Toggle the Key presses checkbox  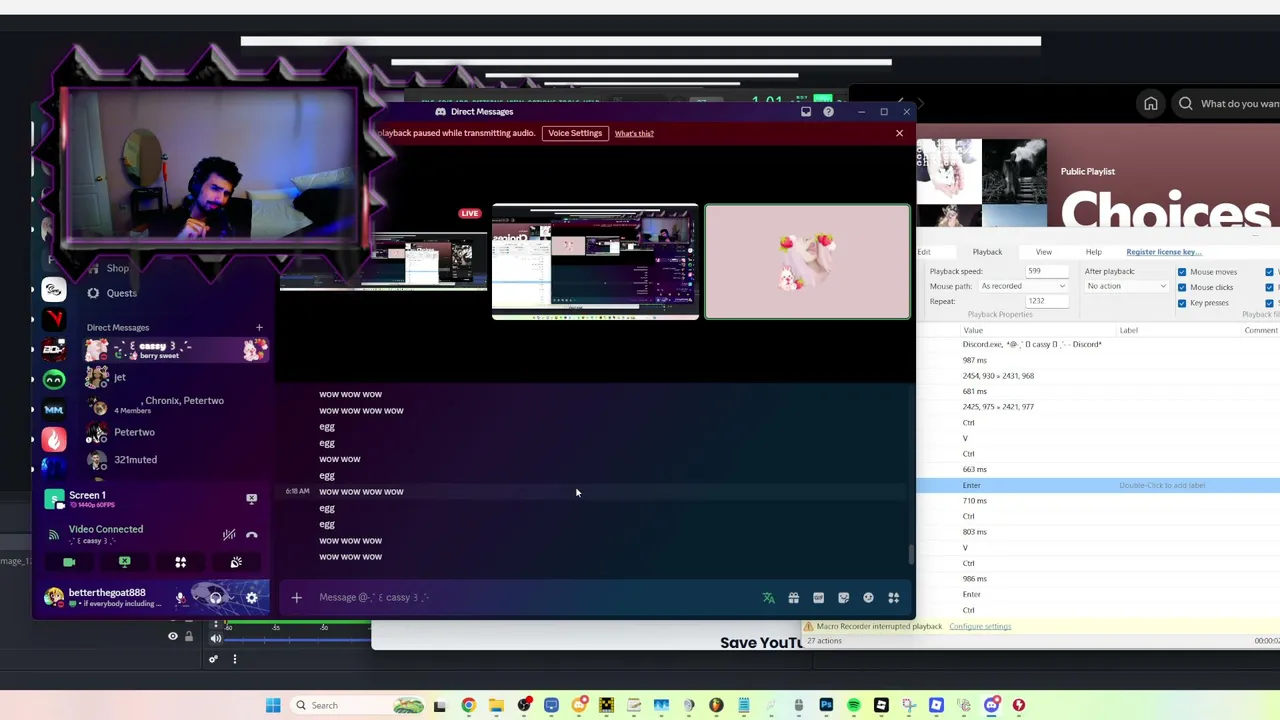[1182, 302]
